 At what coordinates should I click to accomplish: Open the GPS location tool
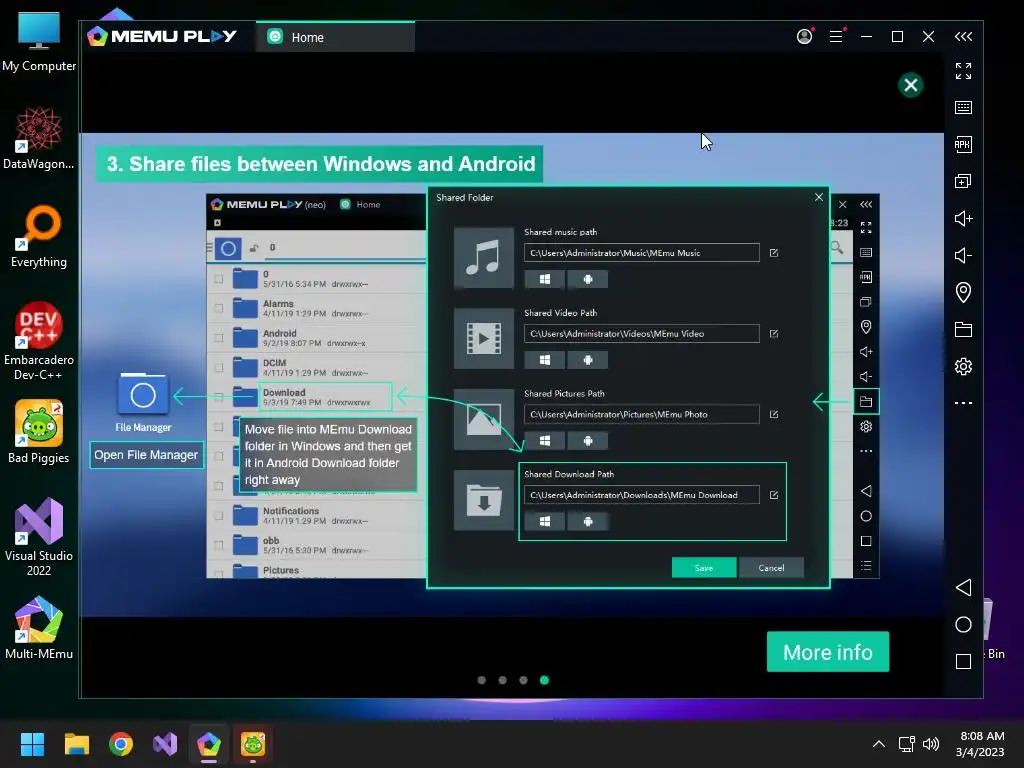(963, 292)
